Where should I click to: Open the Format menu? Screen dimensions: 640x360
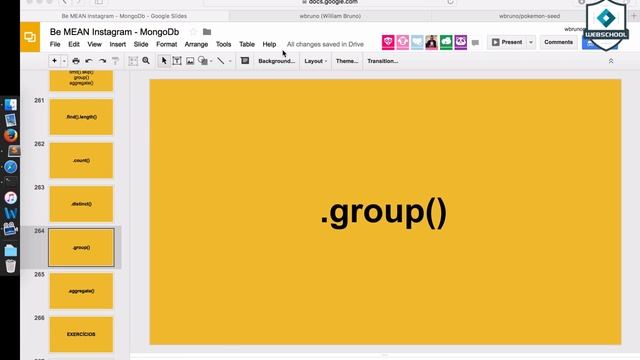click(167, 44)
